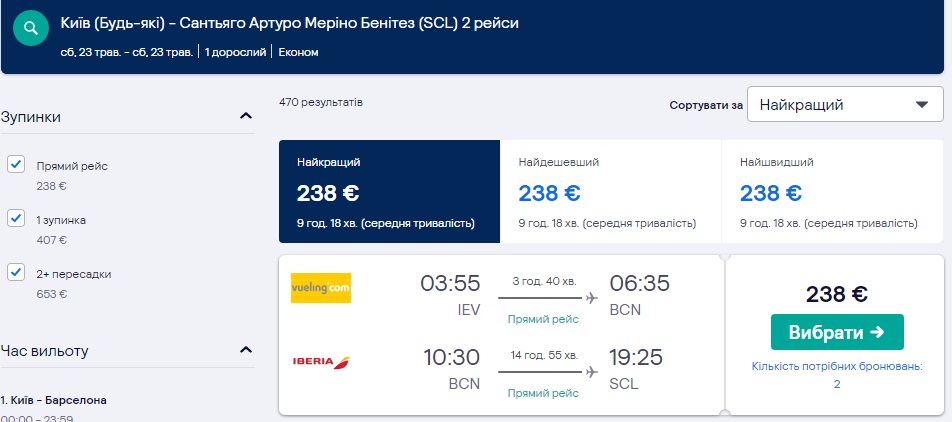Uncheck the Прямий рейс checkbox
Screen dimensions: 952x422
[x=16, y=165]
